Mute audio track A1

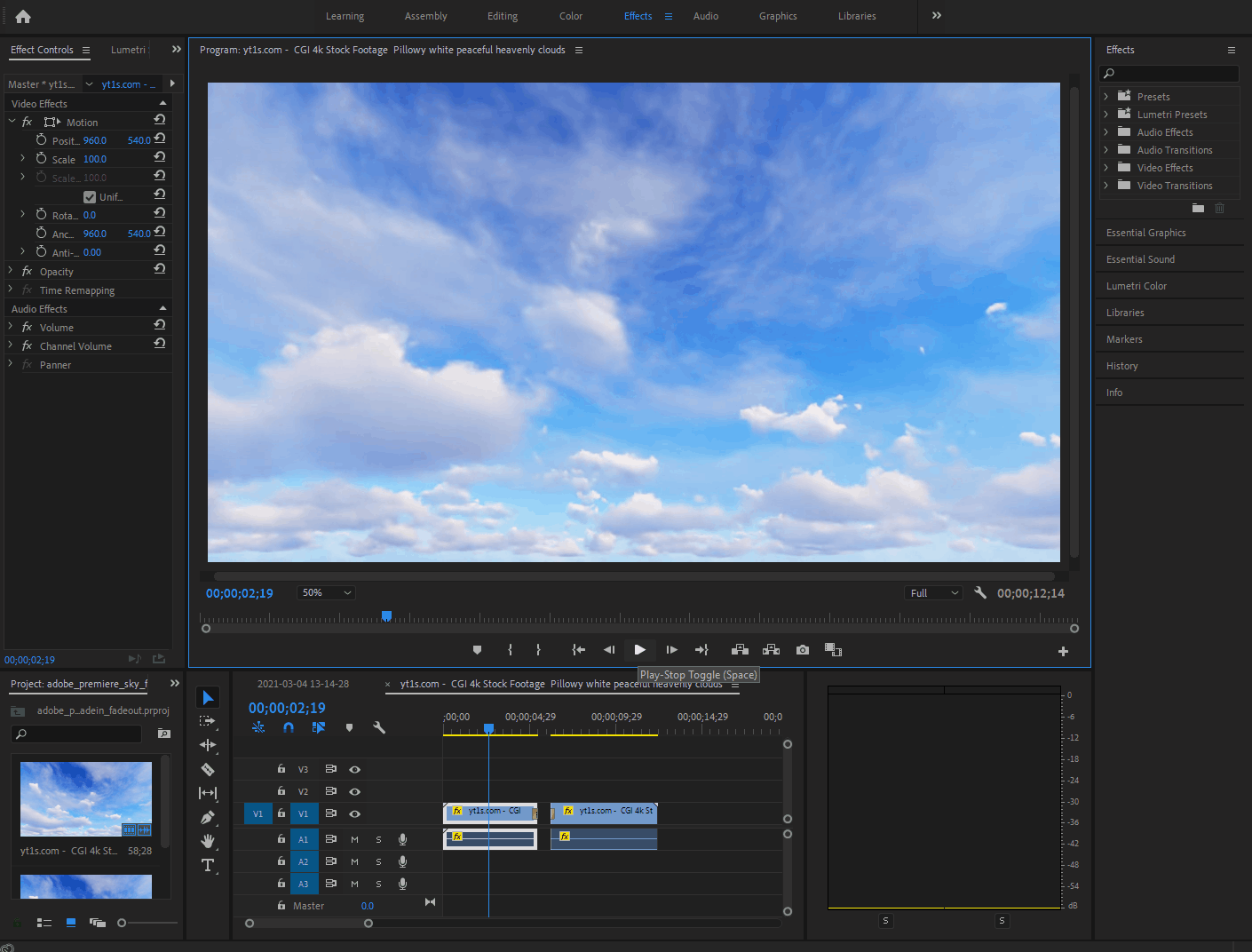pyautogui.click(x=354, y=839)
